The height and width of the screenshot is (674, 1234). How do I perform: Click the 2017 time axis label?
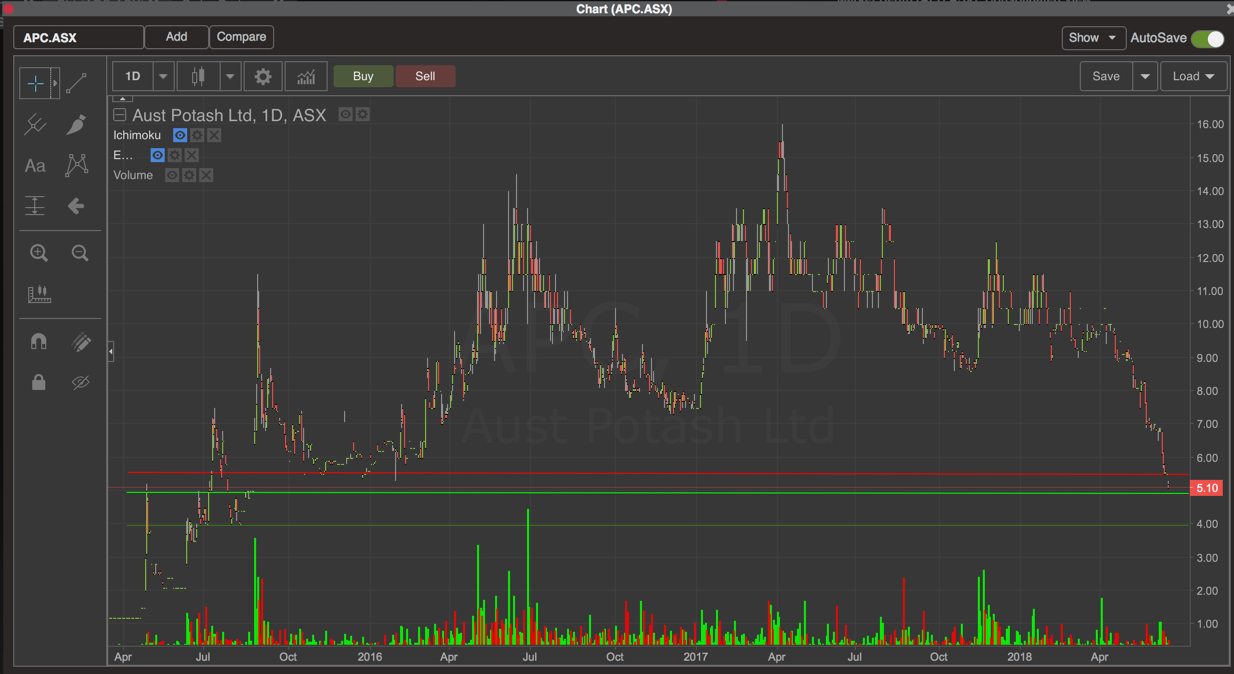[x=696, y=657]
